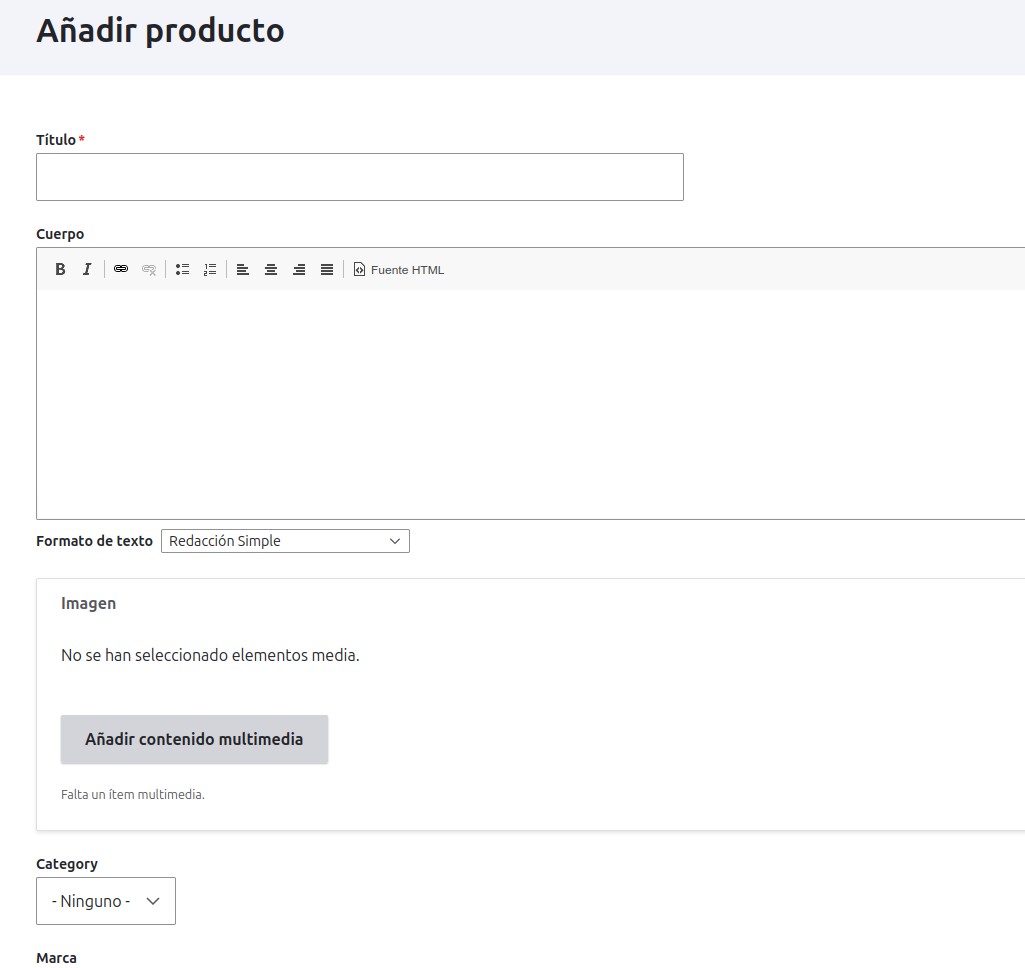The width and height of the screenshot is (1025, 968).
Task: Apply Italic formatting in the Cuerpo editor
Action: 87,269
